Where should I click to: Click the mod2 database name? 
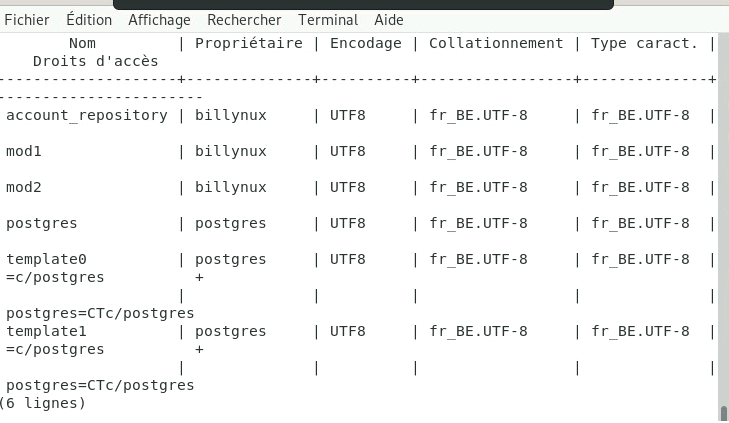24,187
